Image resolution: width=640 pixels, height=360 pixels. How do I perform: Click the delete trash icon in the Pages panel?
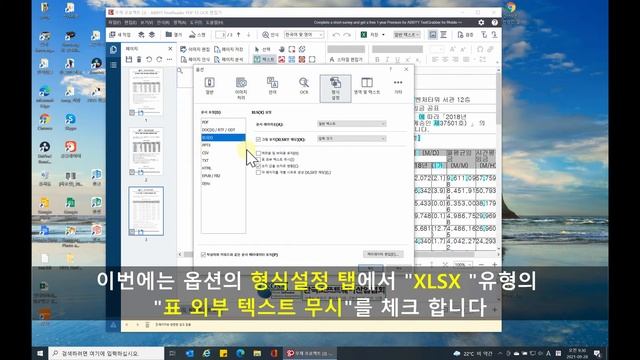coord(139,60)
